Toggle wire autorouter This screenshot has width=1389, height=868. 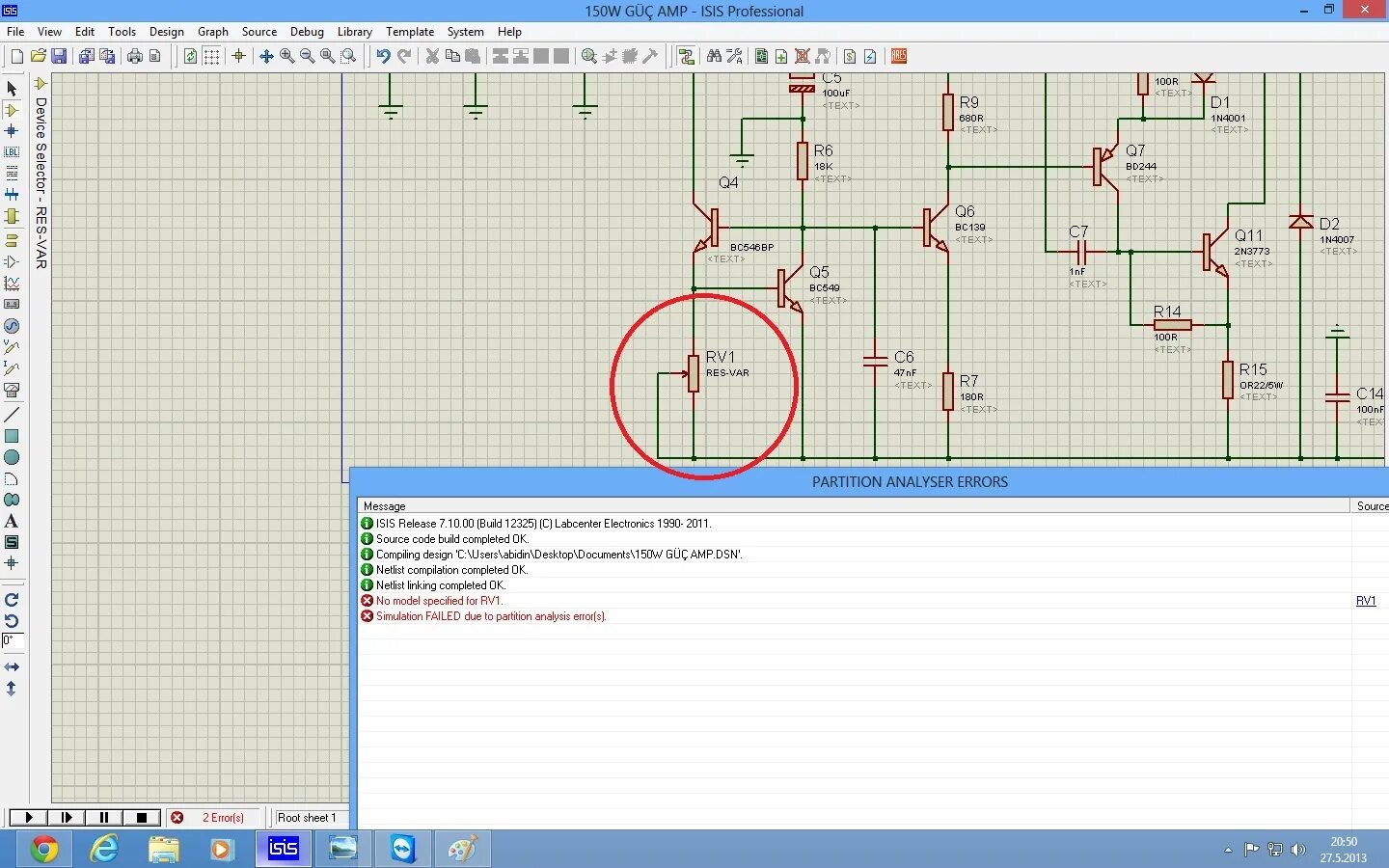pos(686,57)
